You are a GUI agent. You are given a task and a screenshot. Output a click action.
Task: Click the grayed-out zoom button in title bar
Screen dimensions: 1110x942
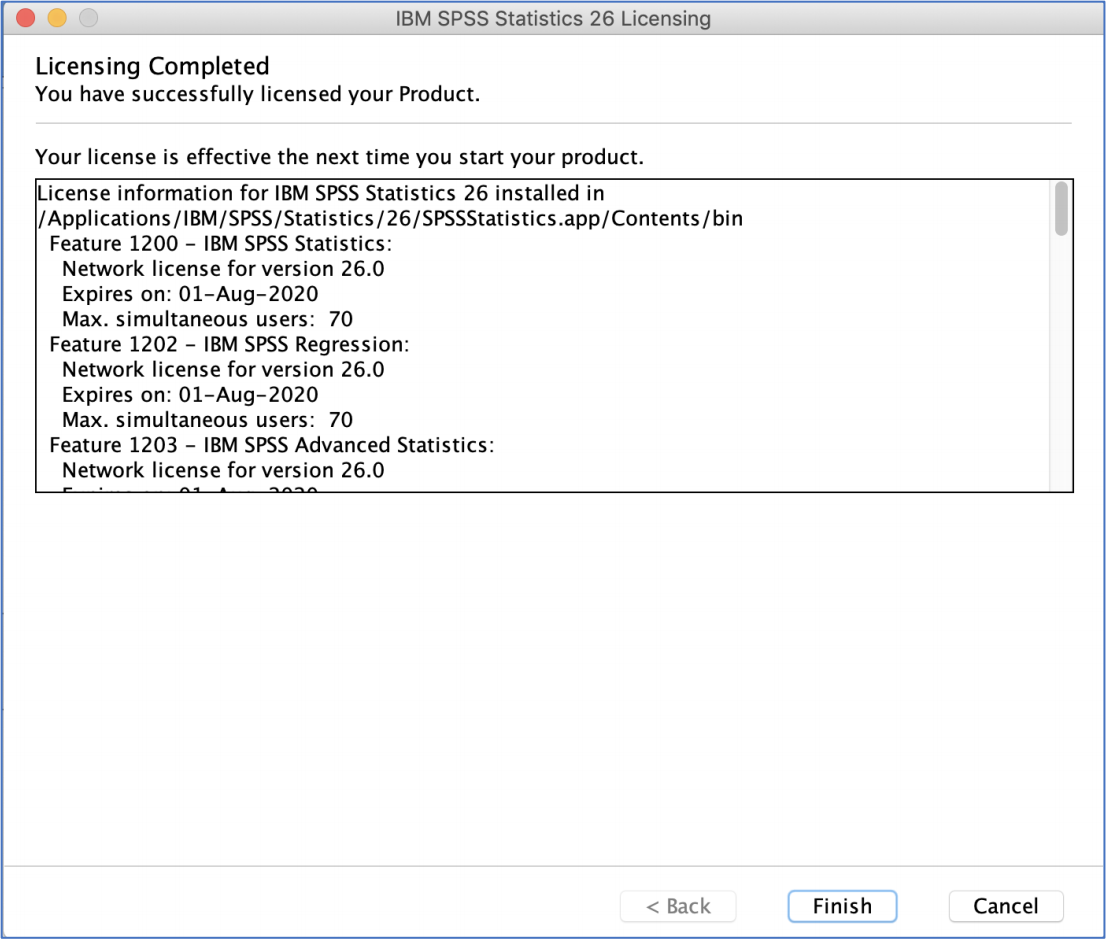[x=88, y=18]
